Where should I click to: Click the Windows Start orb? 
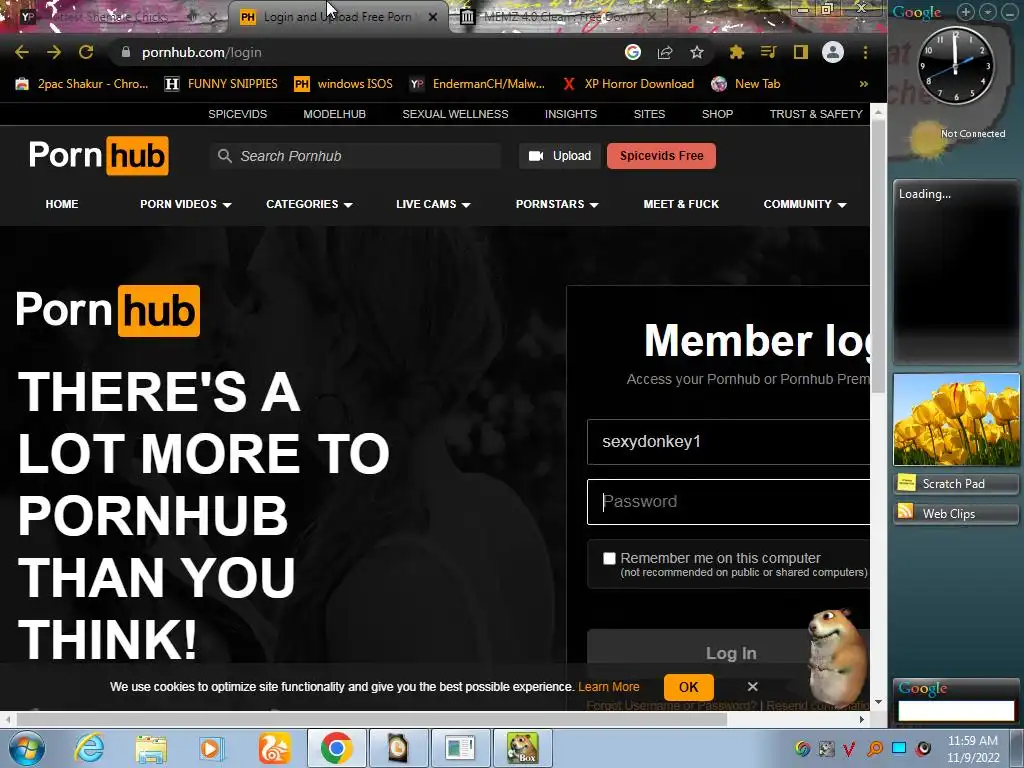tap(27, 748)
